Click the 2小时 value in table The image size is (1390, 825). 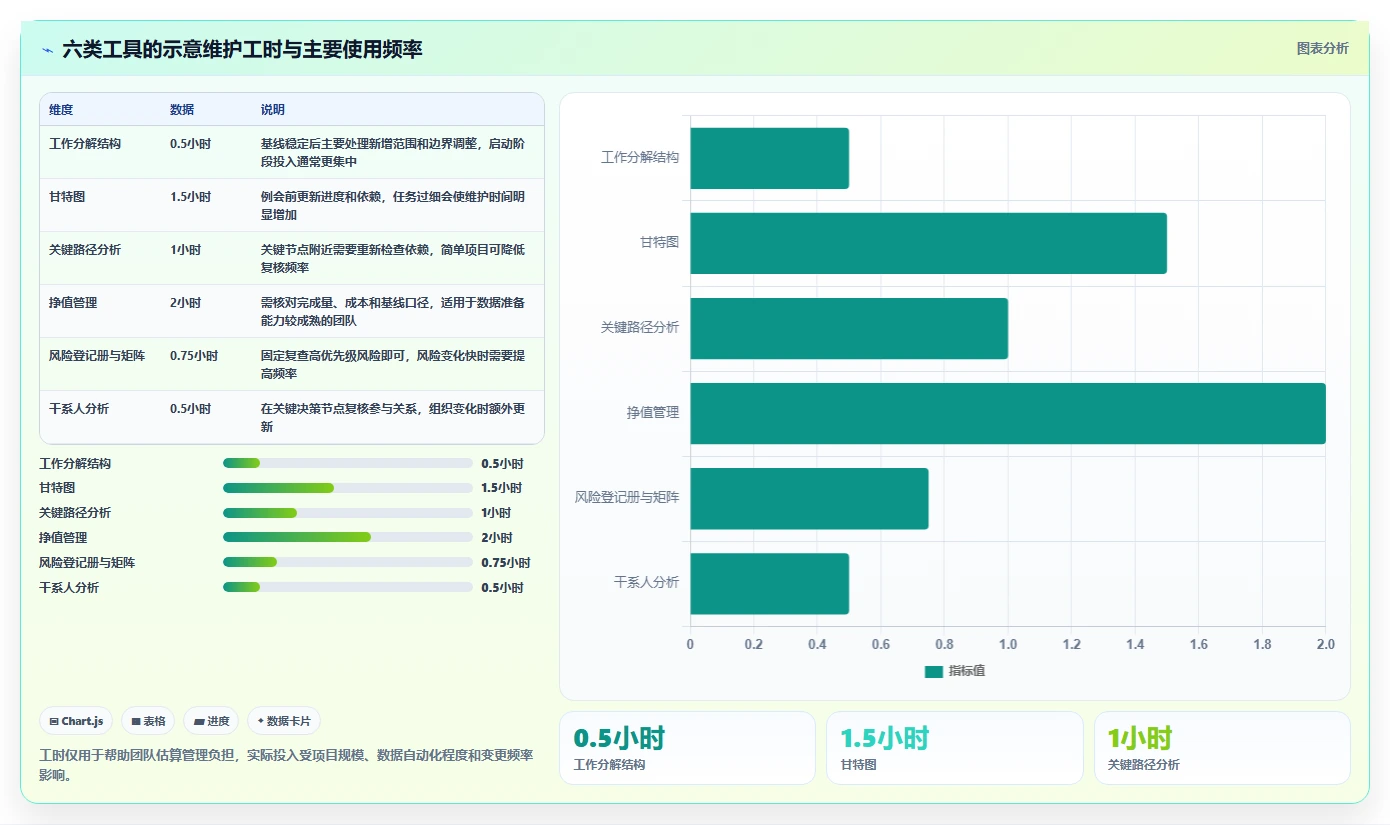click(x=186, y=303)
